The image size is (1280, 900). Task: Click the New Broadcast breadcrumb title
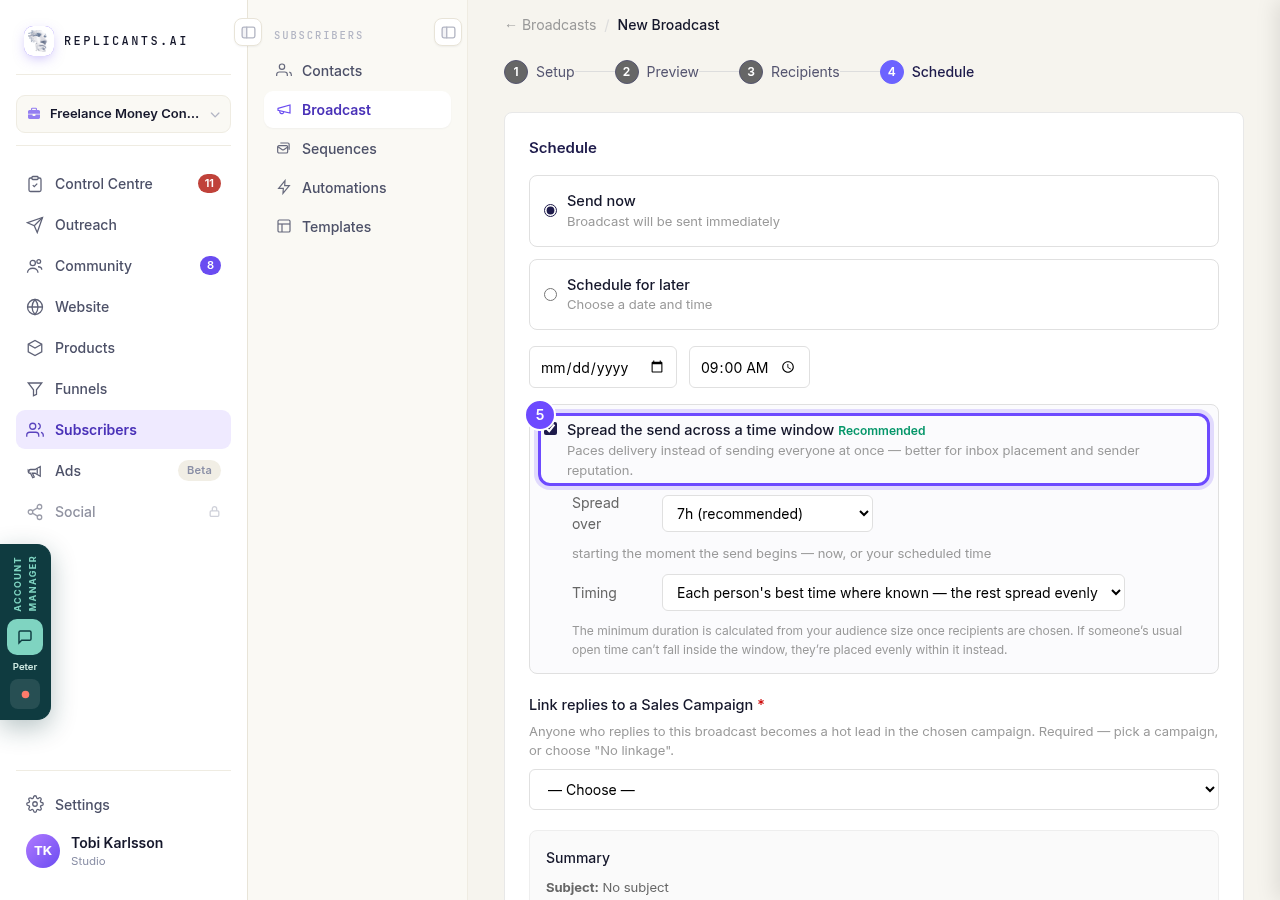tap(668, 25)
